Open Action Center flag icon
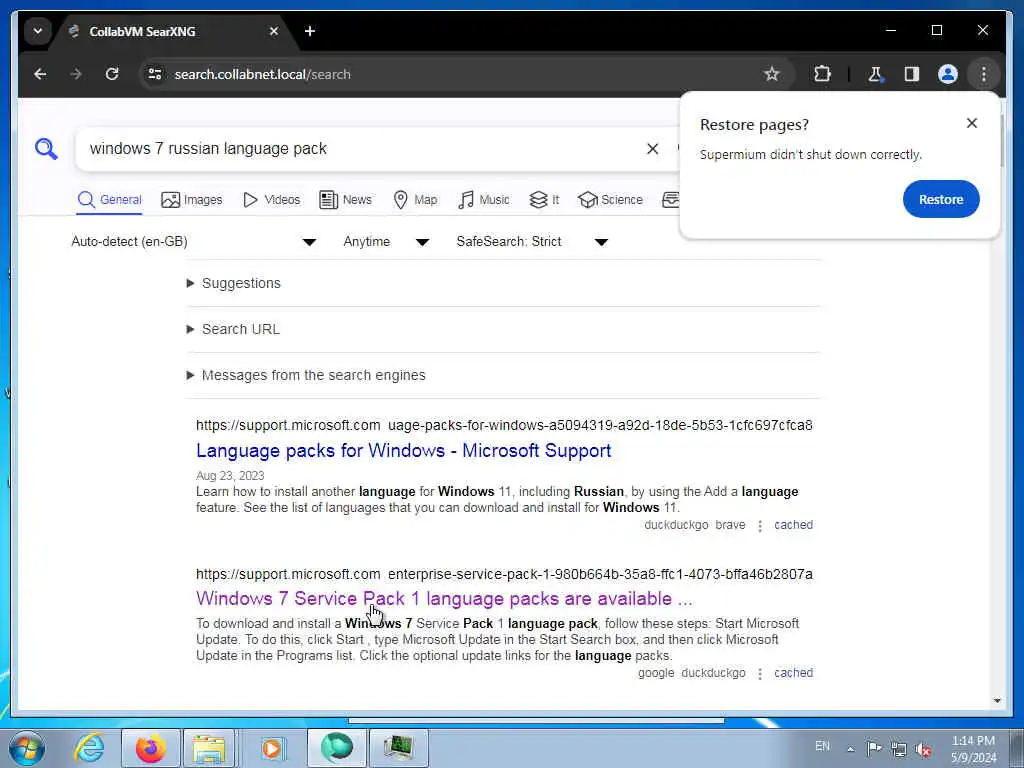Image resolution: width=1024 pixels, height=768 pixels. pyautogui.click(x=874, y=748)
